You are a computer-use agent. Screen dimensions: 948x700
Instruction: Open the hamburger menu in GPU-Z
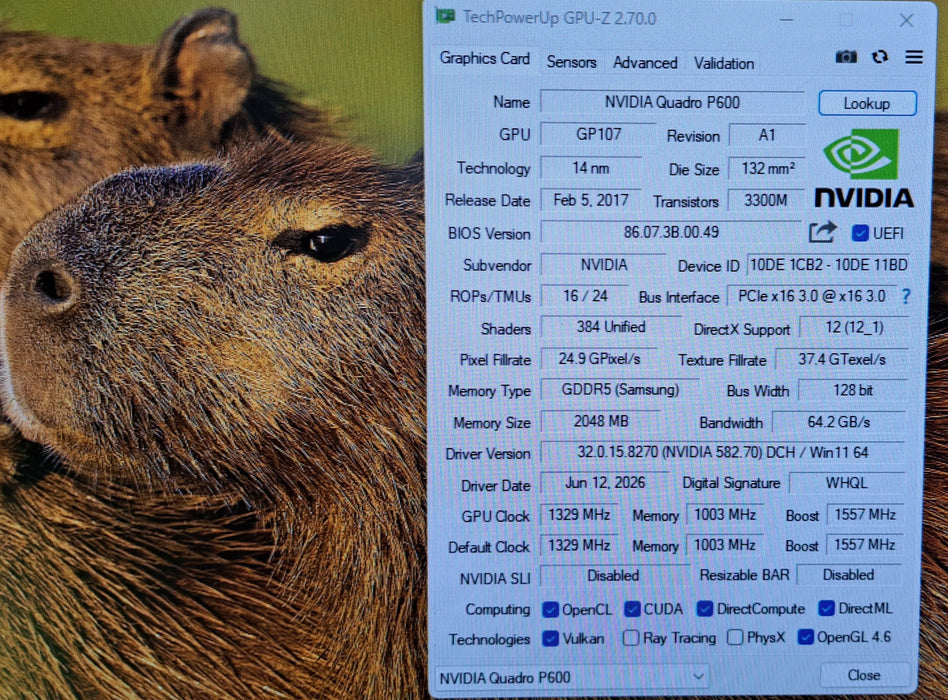914,57
